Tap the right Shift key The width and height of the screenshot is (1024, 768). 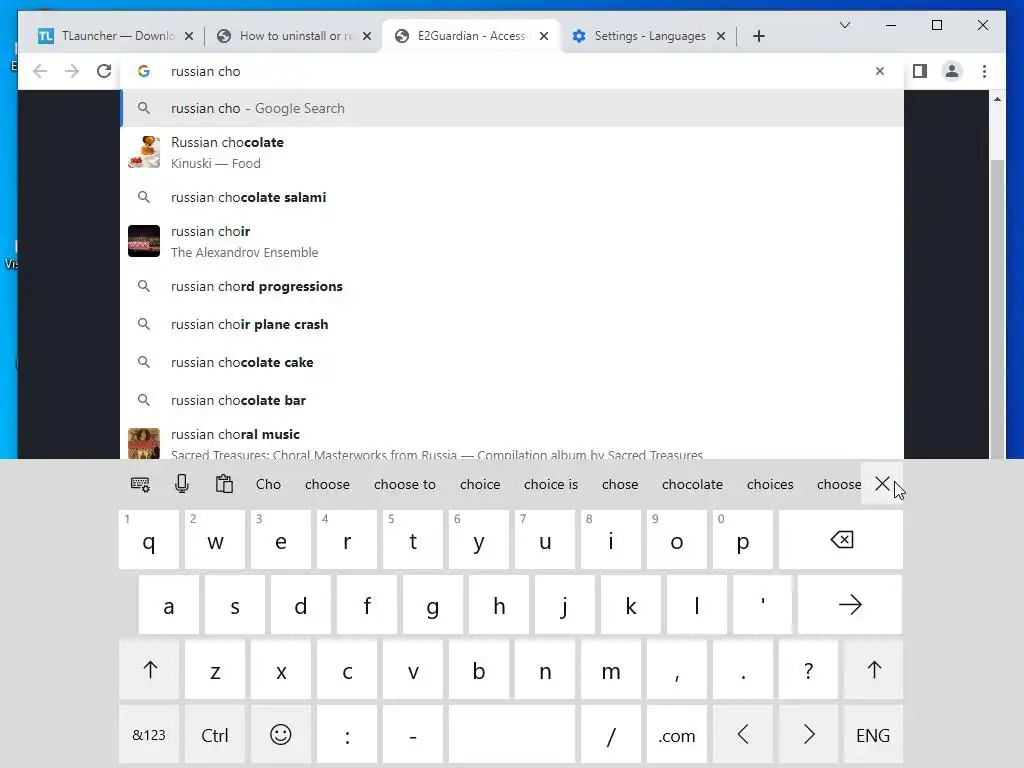coord(874,670)
